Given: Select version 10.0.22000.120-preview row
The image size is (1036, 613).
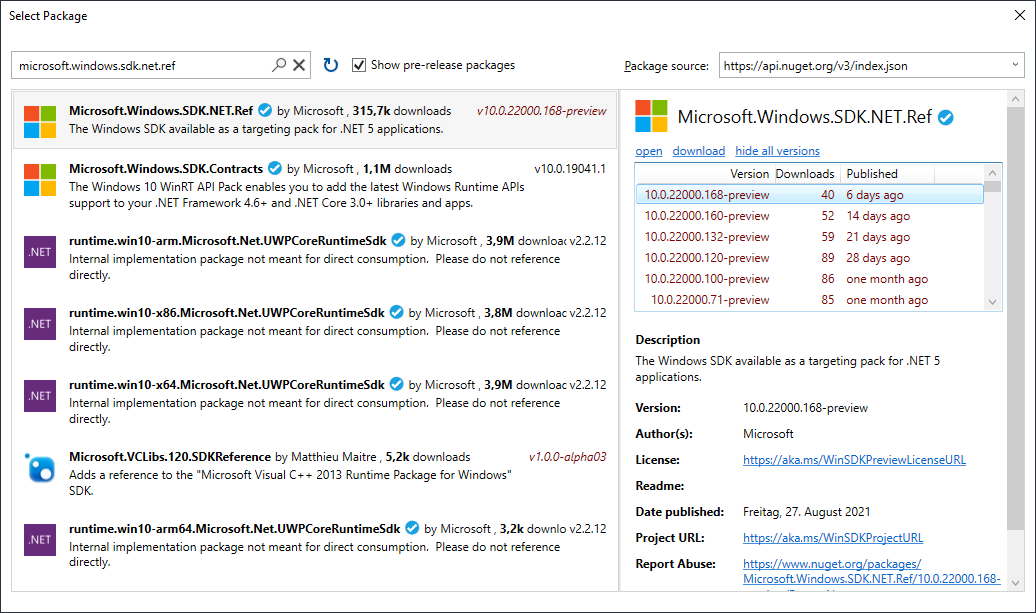Looking at the screenshot, I should (809, 258).
